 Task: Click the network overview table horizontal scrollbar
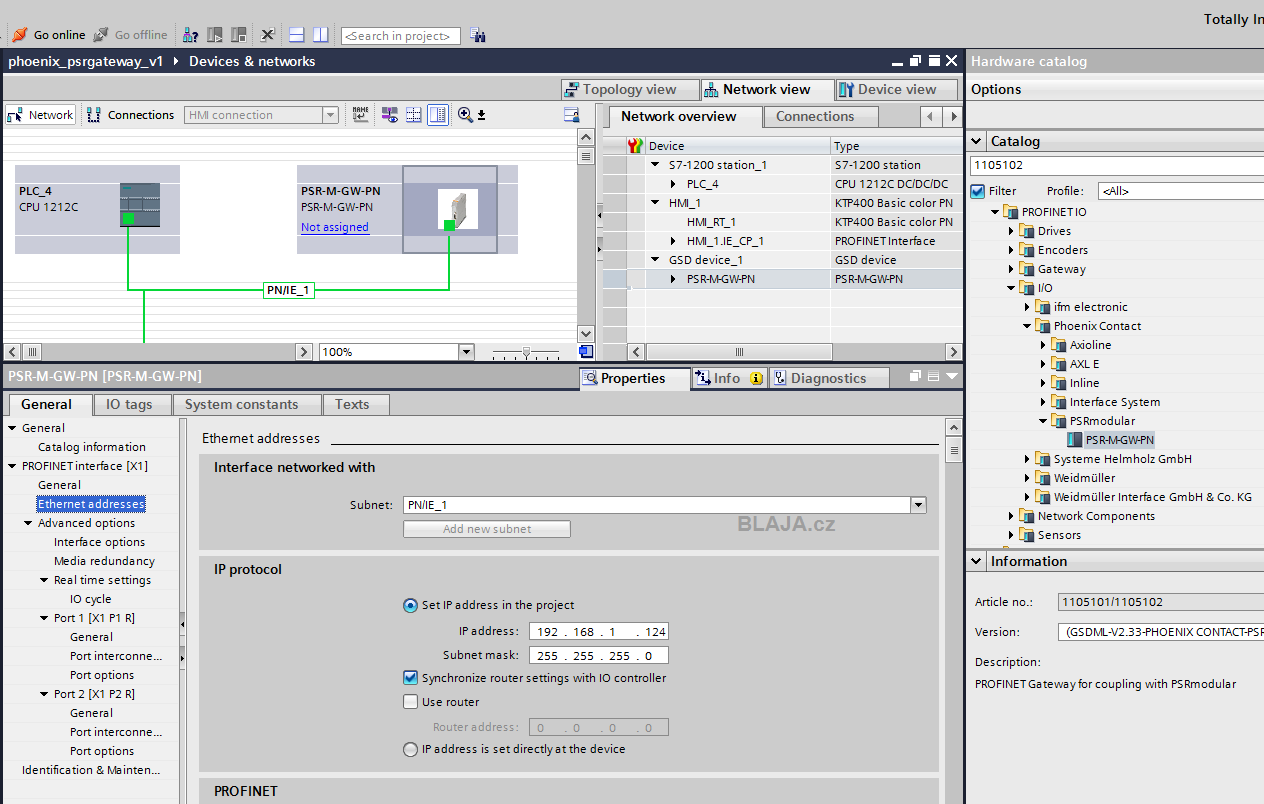[794, 352]
